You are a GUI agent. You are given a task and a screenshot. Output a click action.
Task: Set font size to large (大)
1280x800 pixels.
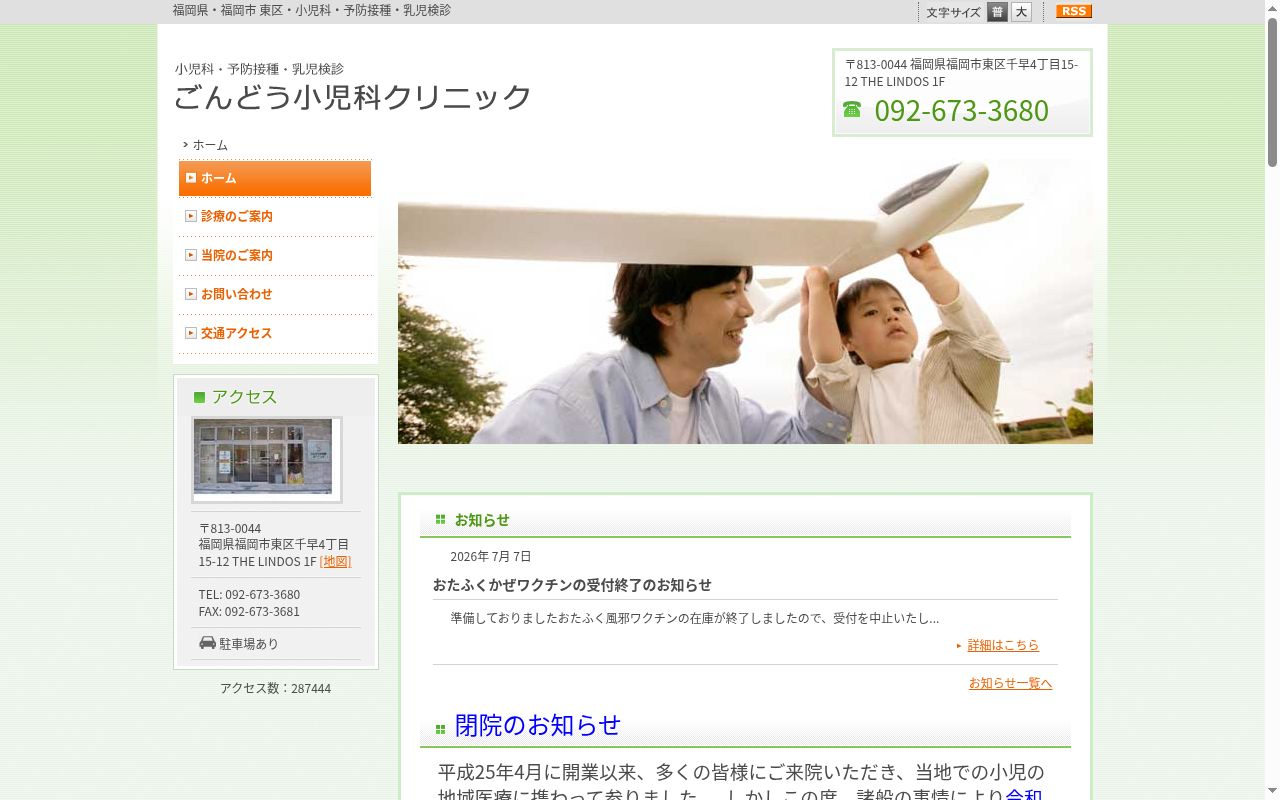click(1021, 12)
